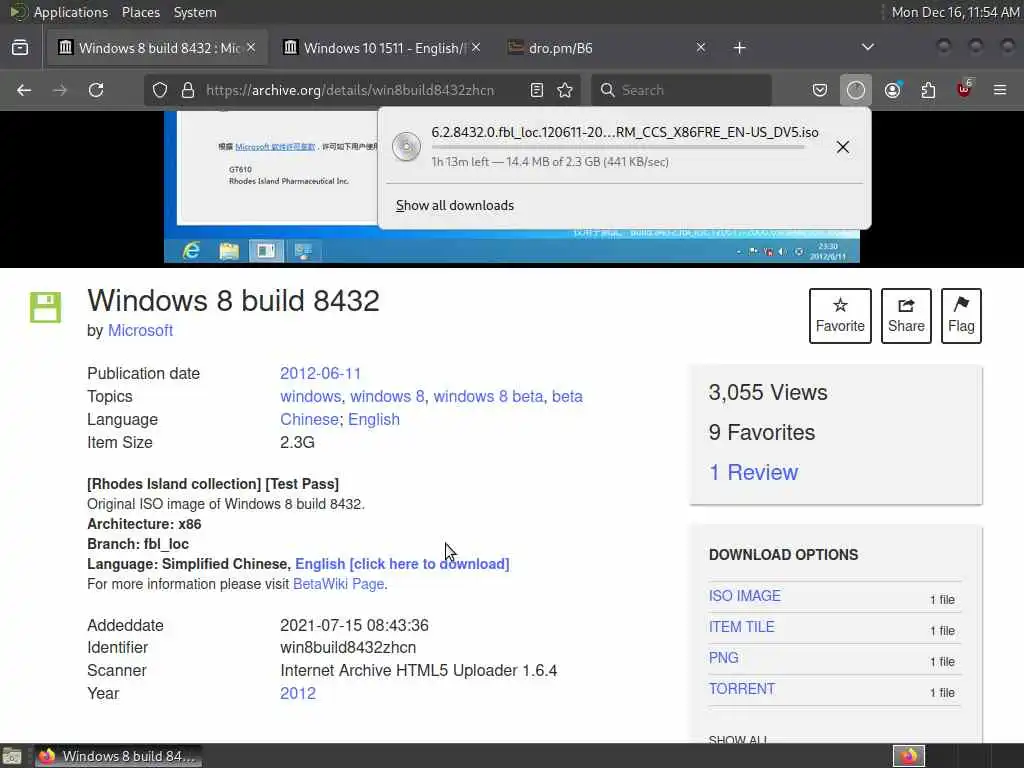Click the Firefox workspace switcher icon
The width and height of the screenshot is (1024, 768).
[x=908, y=756]
